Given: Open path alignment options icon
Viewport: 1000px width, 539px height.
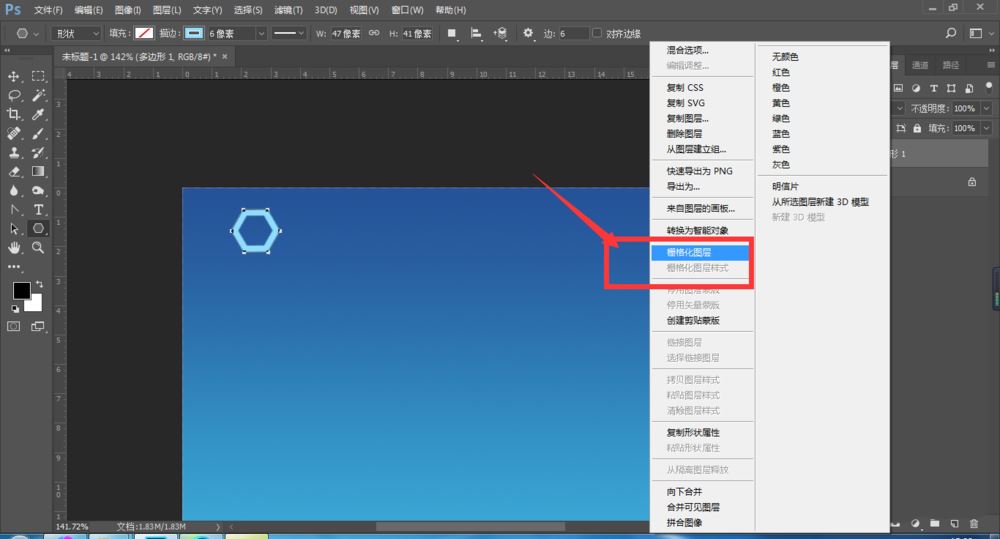Looking at the screenshot, I should click(x=476, y=33).
